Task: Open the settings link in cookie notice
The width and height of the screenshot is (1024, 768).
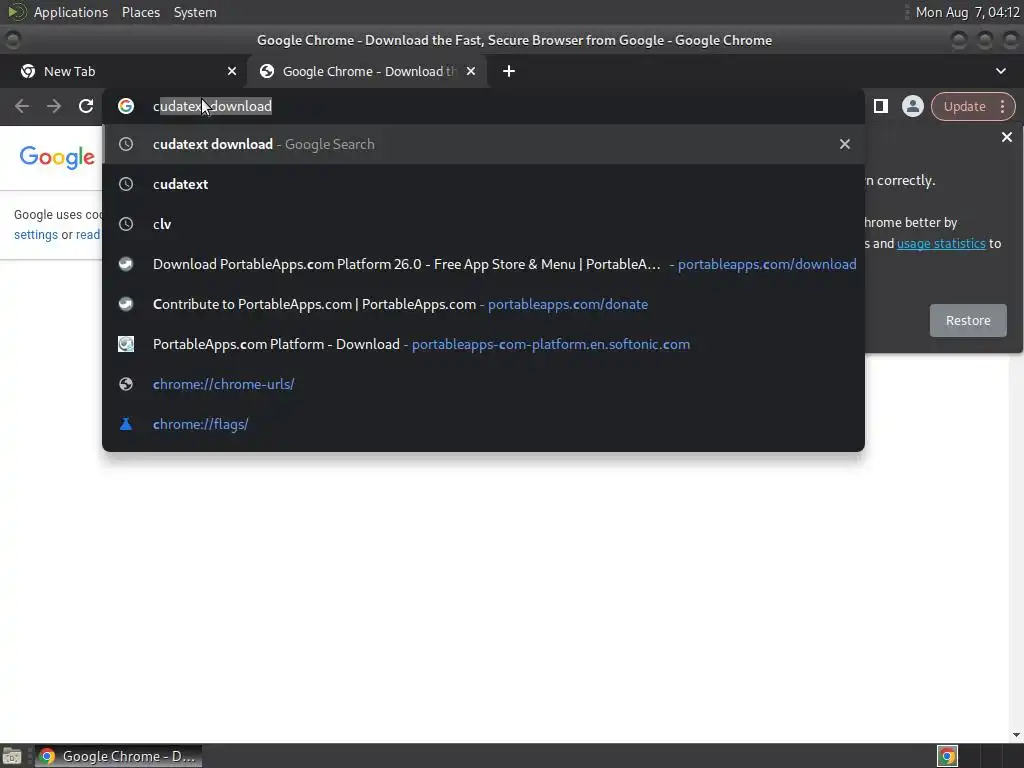Action: point(36,234)
